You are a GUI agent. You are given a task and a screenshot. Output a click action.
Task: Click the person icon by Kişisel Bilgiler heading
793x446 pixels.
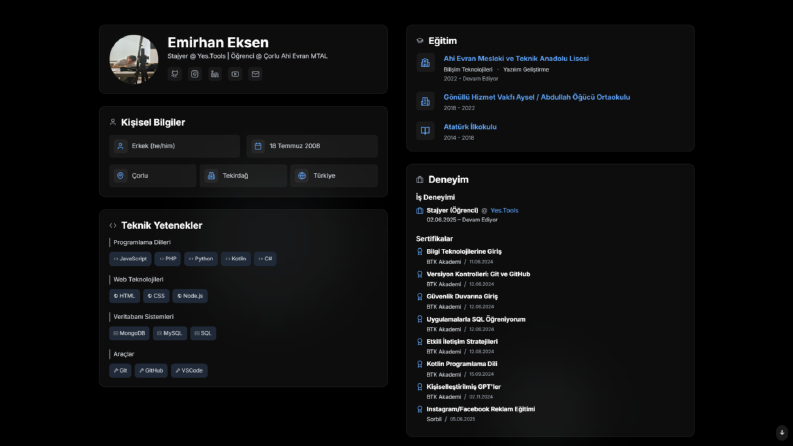[x=113, y=122]
